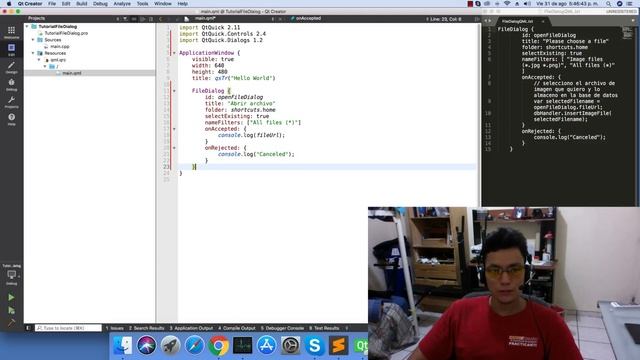Viewport: 640px width, 360px height.
Task: Open the Analyze menu
Action: [x=122, y=4]
